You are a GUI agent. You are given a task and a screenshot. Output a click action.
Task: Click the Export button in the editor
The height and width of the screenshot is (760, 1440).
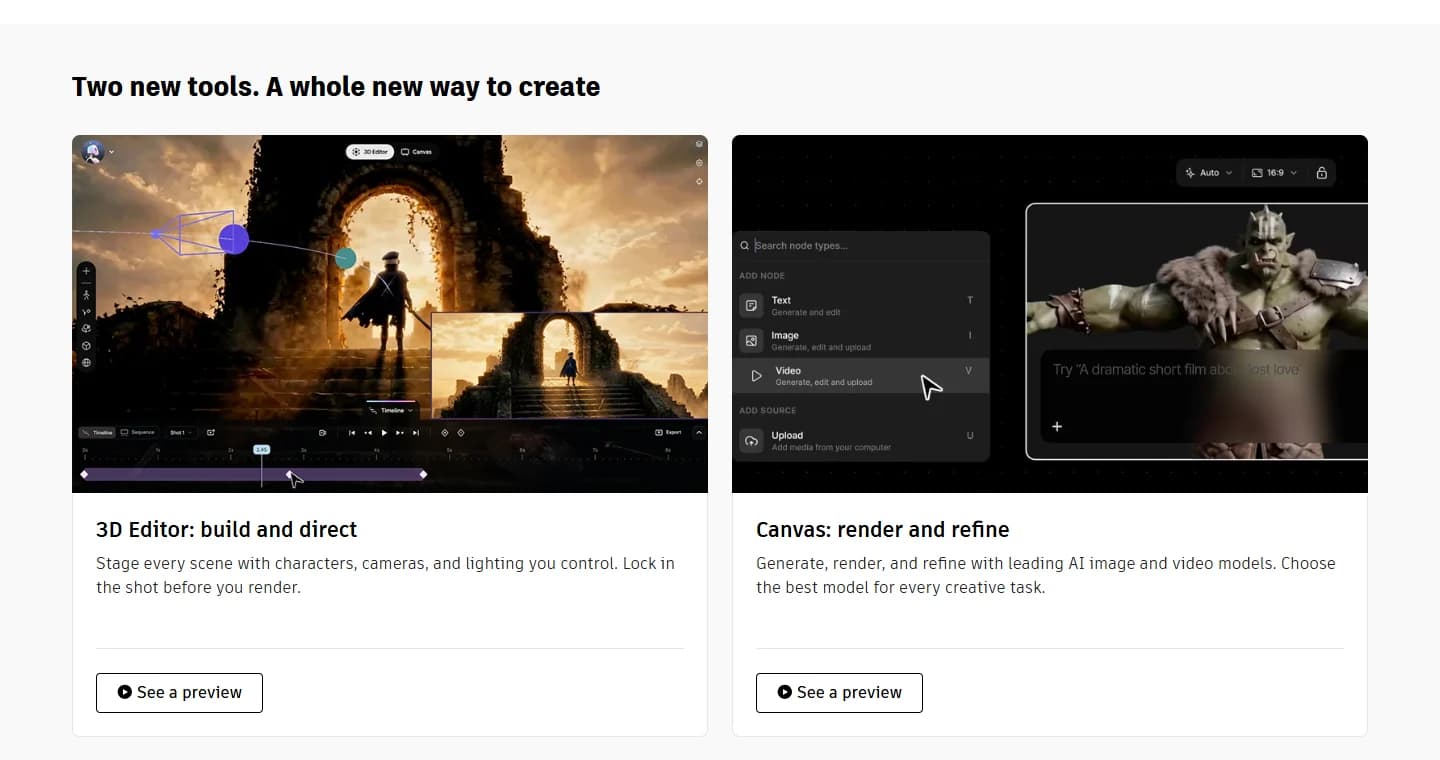pos(667,432)
